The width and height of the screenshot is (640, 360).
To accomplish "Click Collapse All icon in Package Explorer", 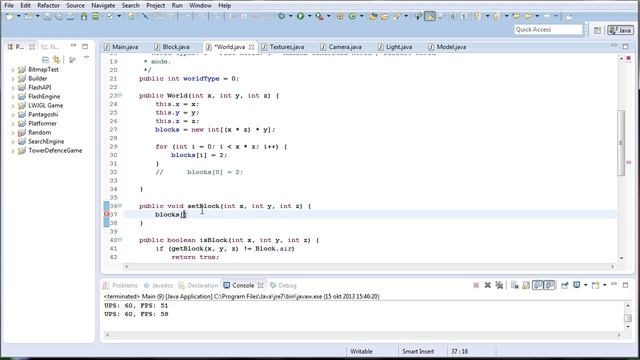I will (x=45, y=60).
